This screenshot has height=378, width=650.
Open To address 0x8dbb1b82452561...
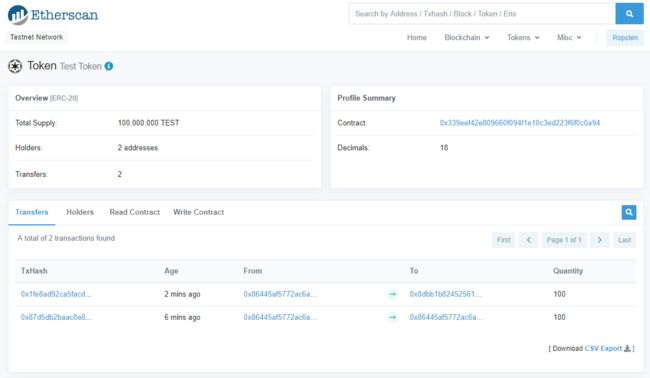point(446,294)
